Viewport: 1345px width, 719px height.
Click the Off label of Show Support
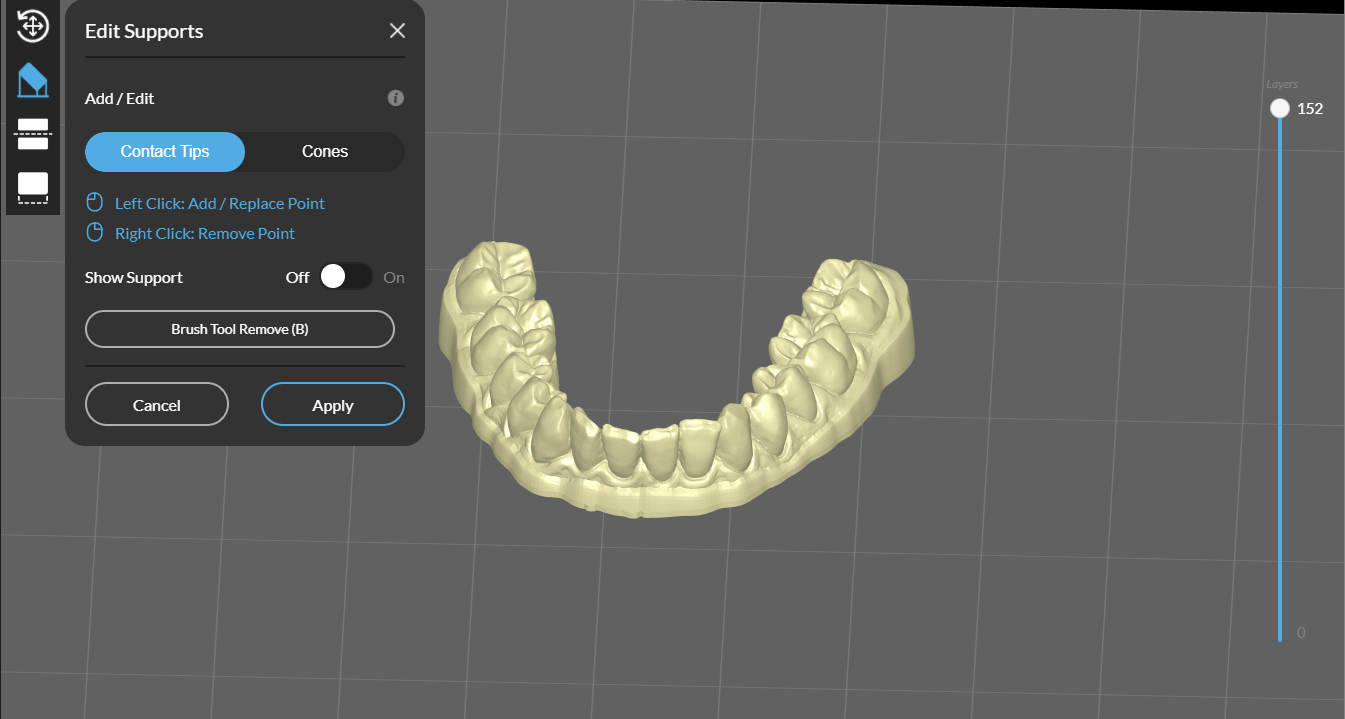[x=297, y=278]
